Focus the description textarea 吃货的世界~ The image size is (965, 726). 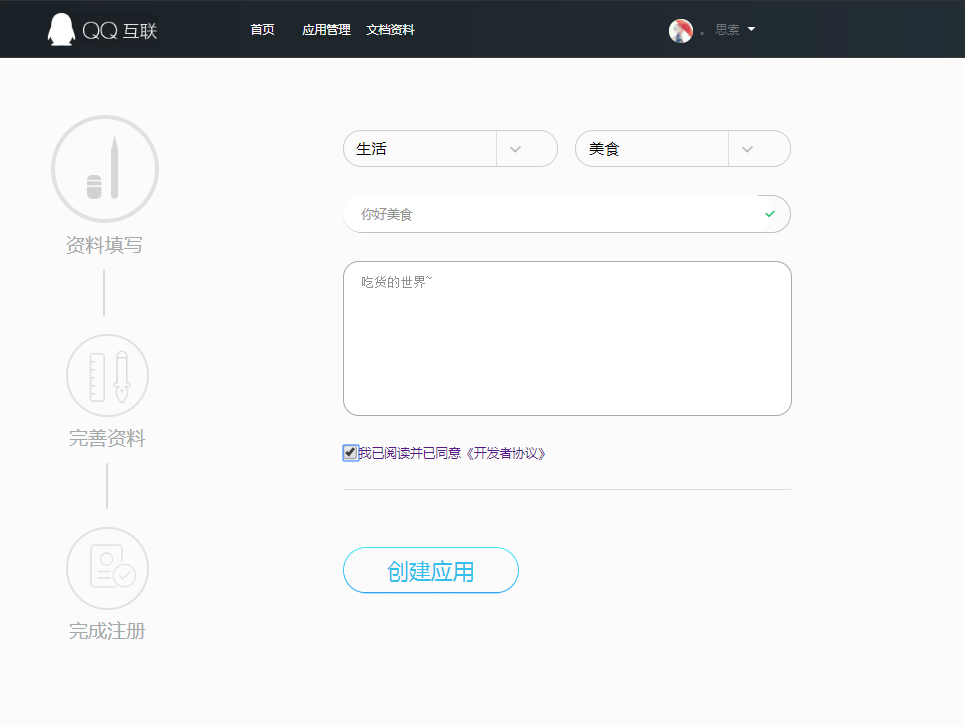pyautogui.click(x=567, y=338)
